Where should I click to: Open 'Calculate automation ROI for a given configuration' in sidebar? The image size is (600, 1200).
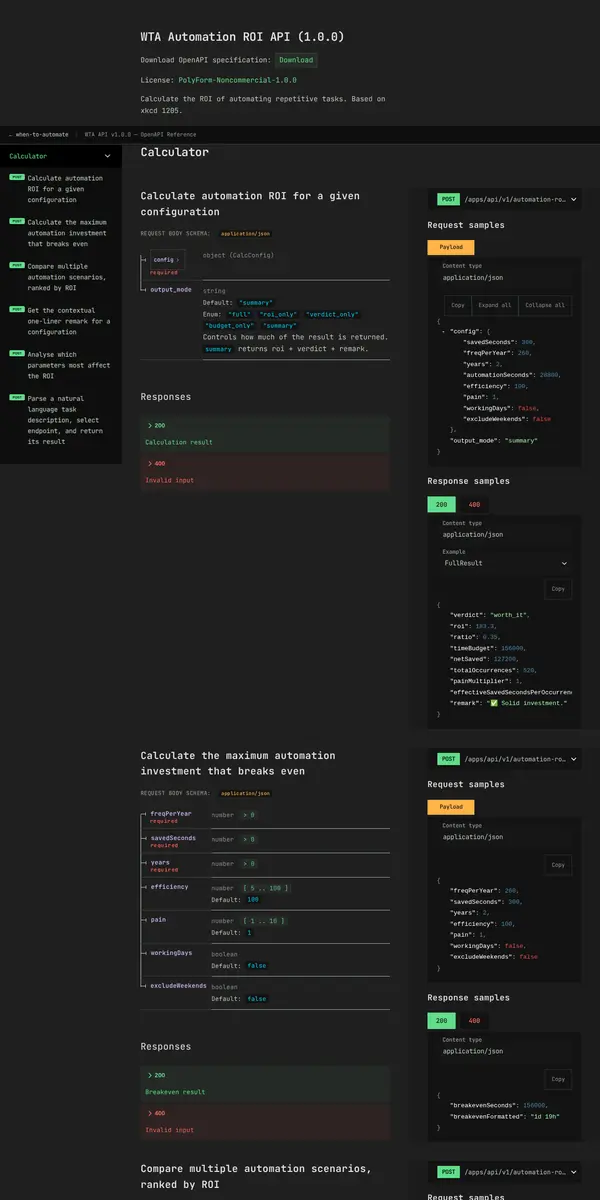61,188
